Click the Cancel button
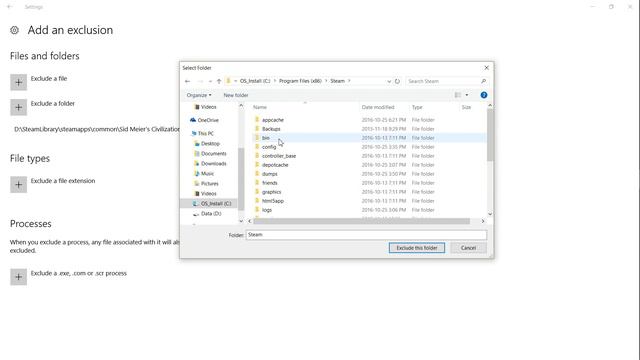 [x=468, y=248]
